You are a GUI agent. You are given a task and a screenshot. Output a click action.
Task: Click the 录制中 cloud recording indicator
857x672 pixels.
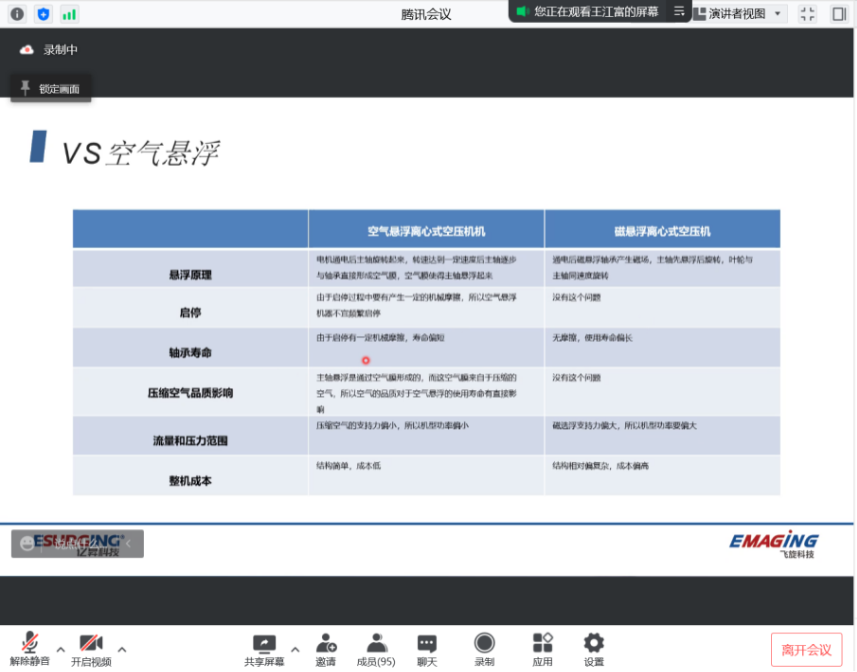point(48,50)
